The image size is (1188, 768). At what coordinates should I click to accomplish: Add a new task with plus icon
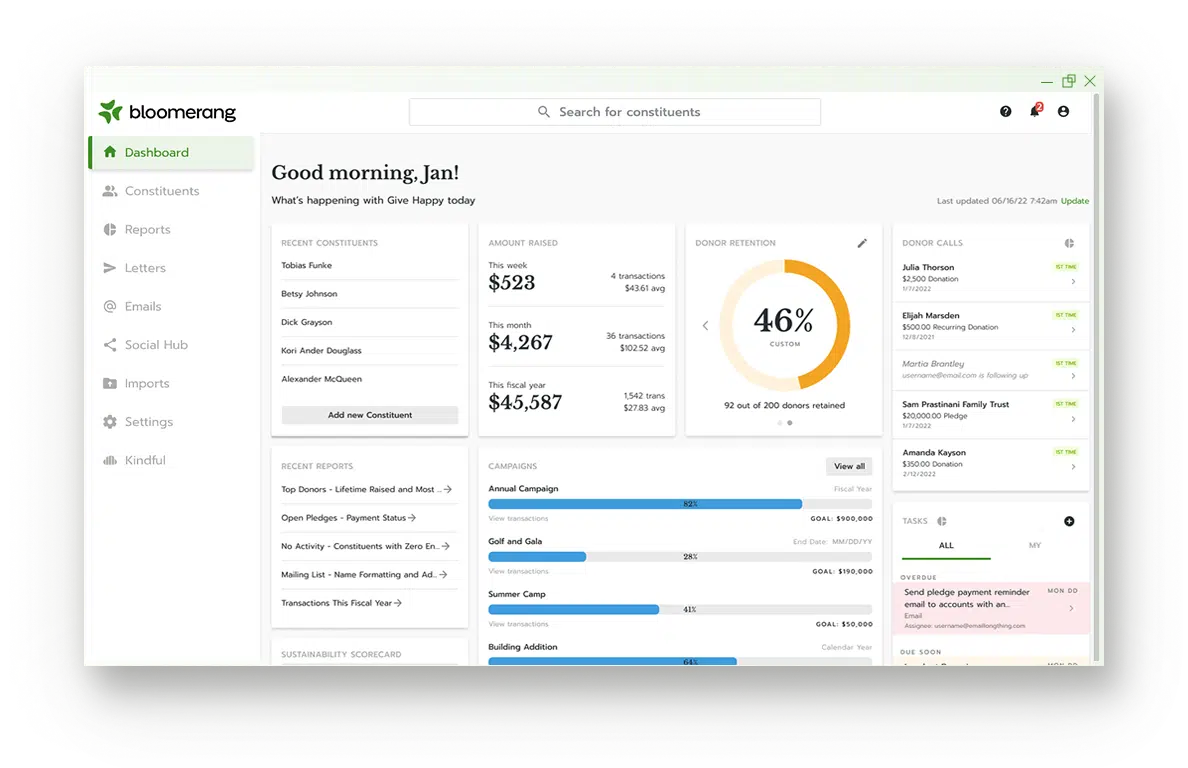pos(1069,521)
